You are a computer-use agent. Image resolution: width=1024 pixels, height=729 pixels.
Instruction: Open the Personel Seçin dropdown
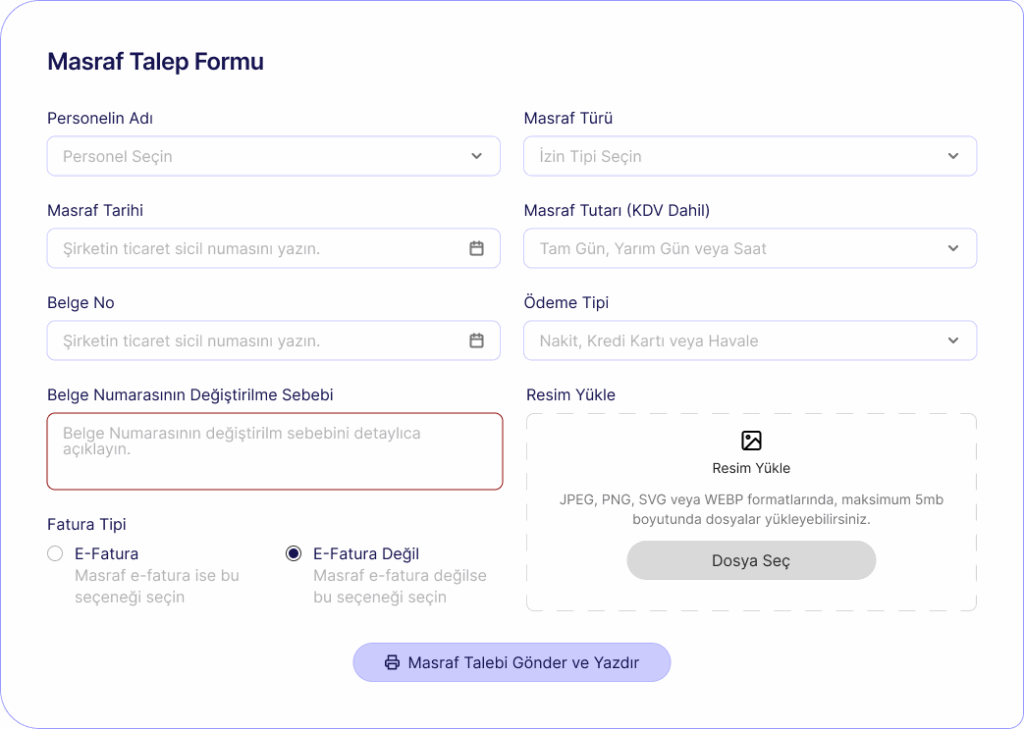260,157
